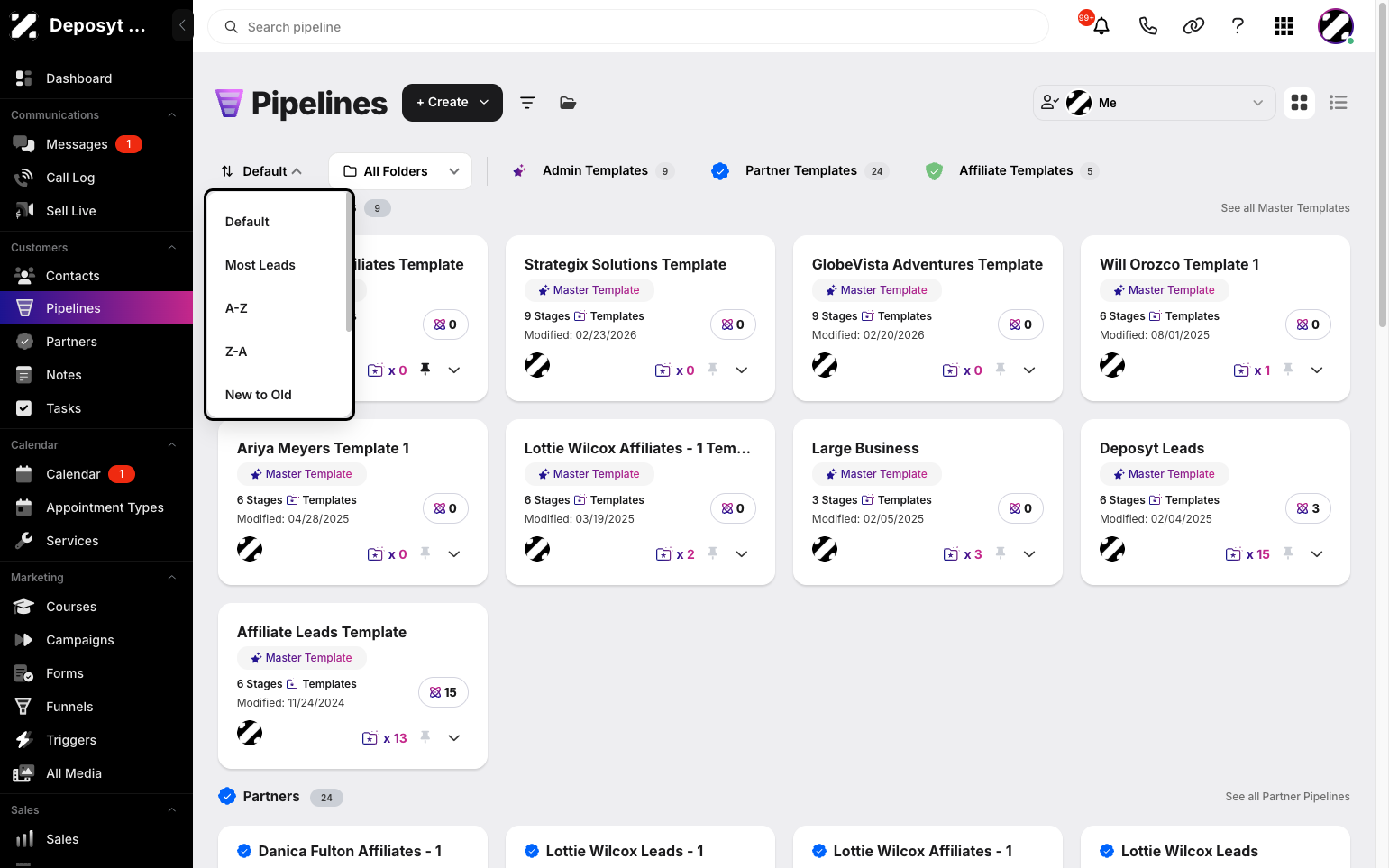Click the Default sort button

pyautogui.click(x=261, y=171)
